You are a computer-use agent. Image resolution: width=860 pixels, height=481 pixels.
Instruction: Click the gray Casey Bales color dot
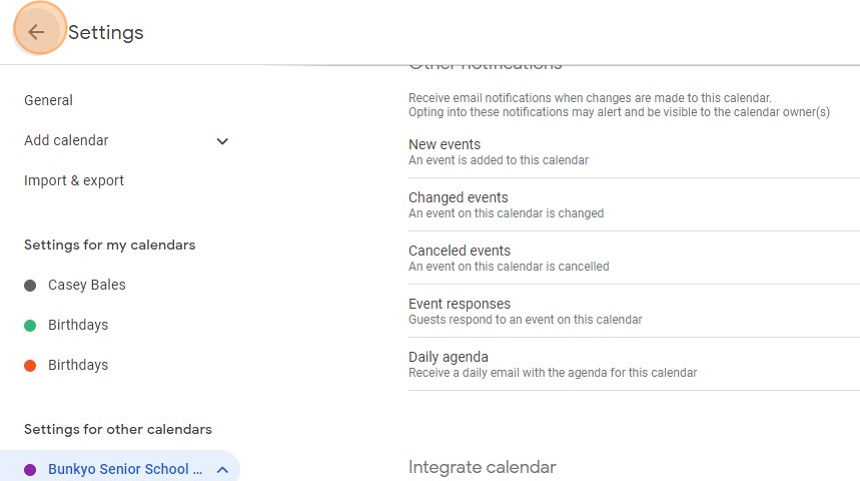[30, 285]
